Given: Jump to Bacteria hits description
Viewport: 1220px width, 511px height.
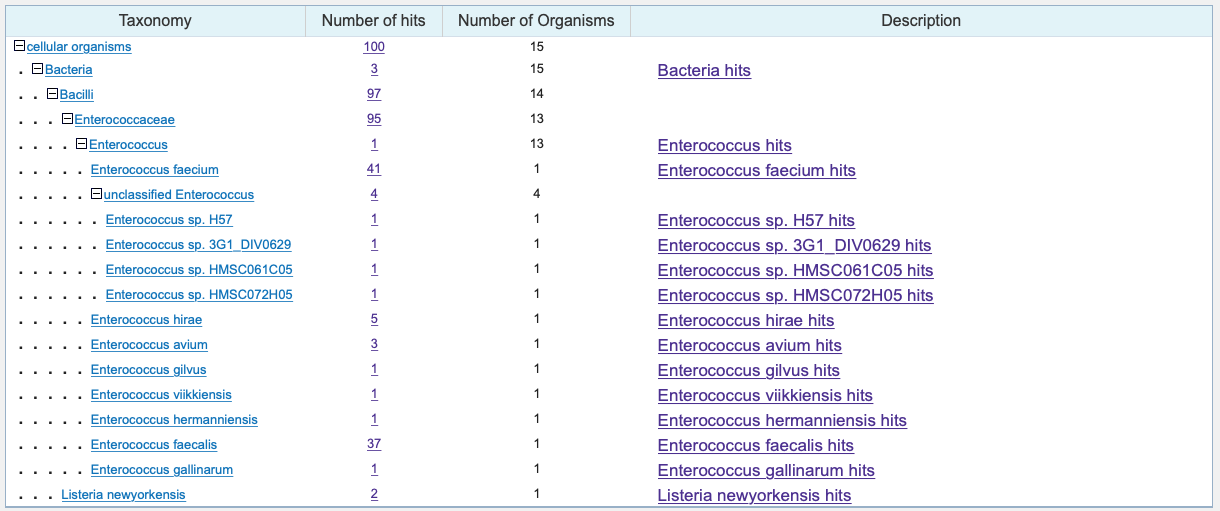Looking at the screenshot, I should 704,71.
